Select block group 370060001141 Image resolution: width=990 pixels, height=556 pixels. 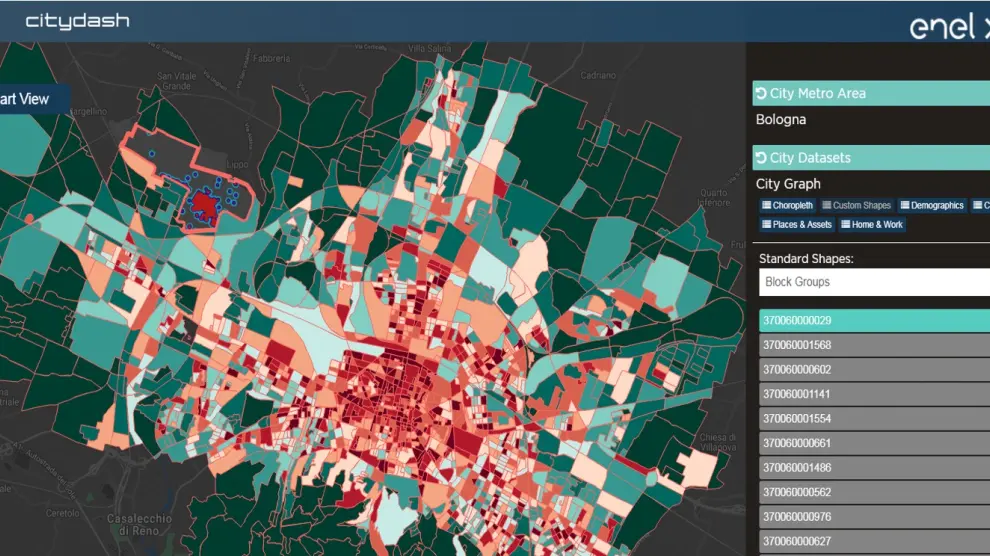coord(873,394)
